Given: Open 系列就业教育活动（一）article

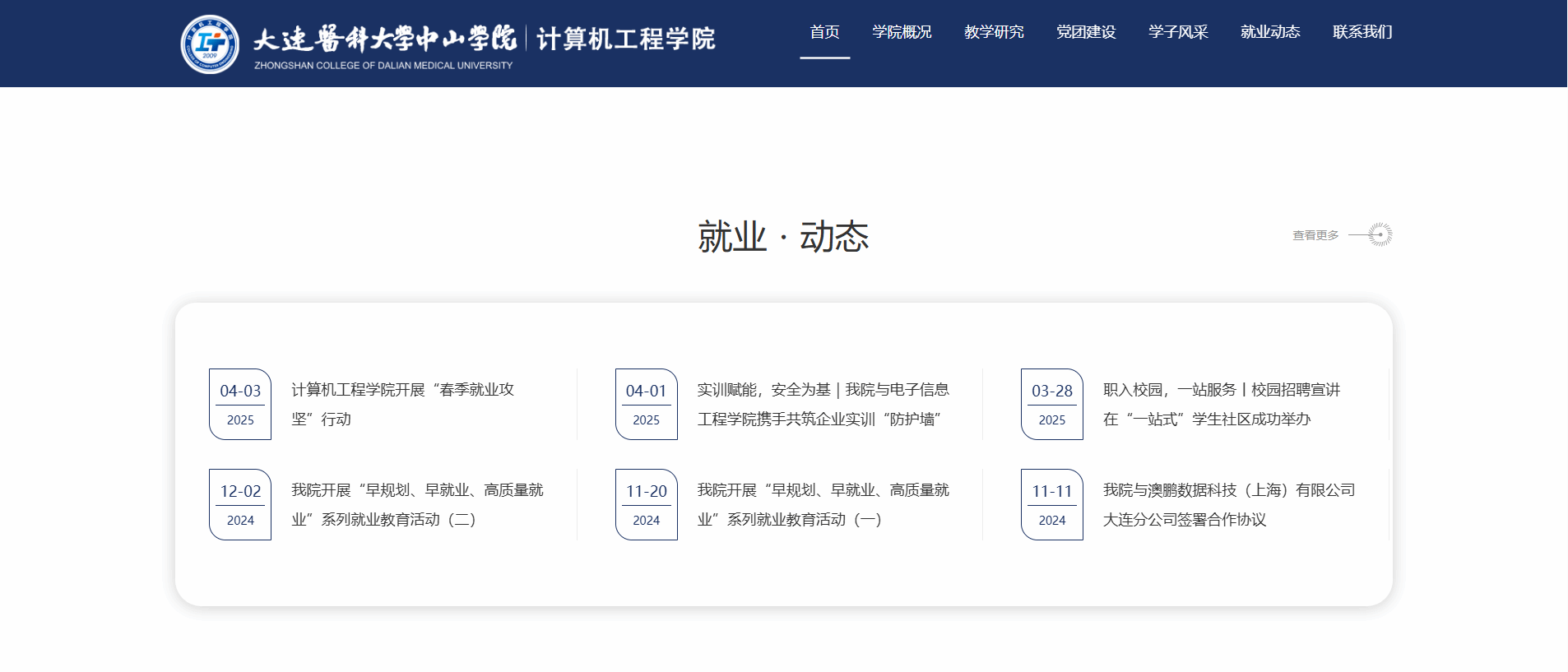Looking at the screenshot, I should 823,504.
